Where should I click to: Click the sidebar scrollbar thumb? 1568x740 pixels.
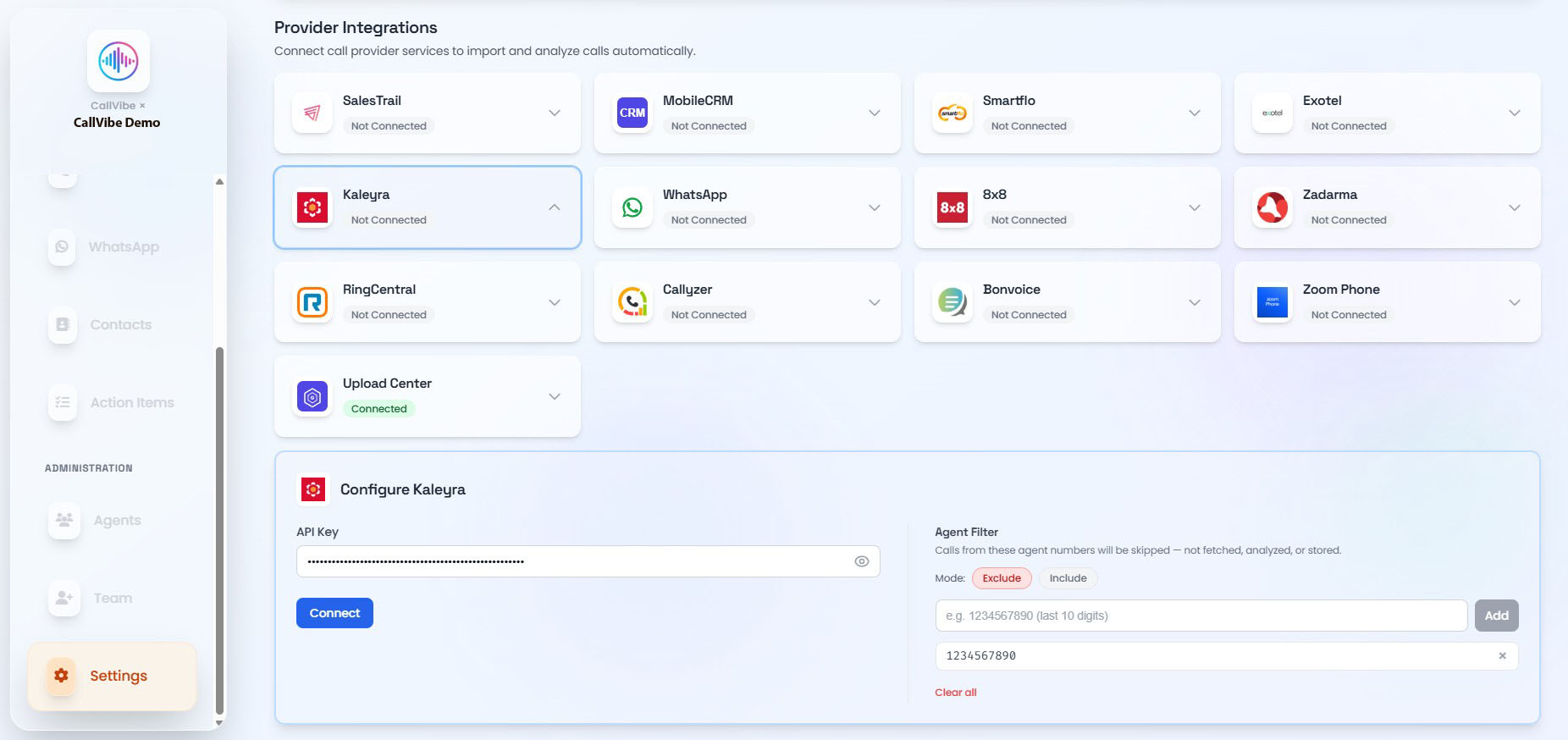tap(220, 531)
